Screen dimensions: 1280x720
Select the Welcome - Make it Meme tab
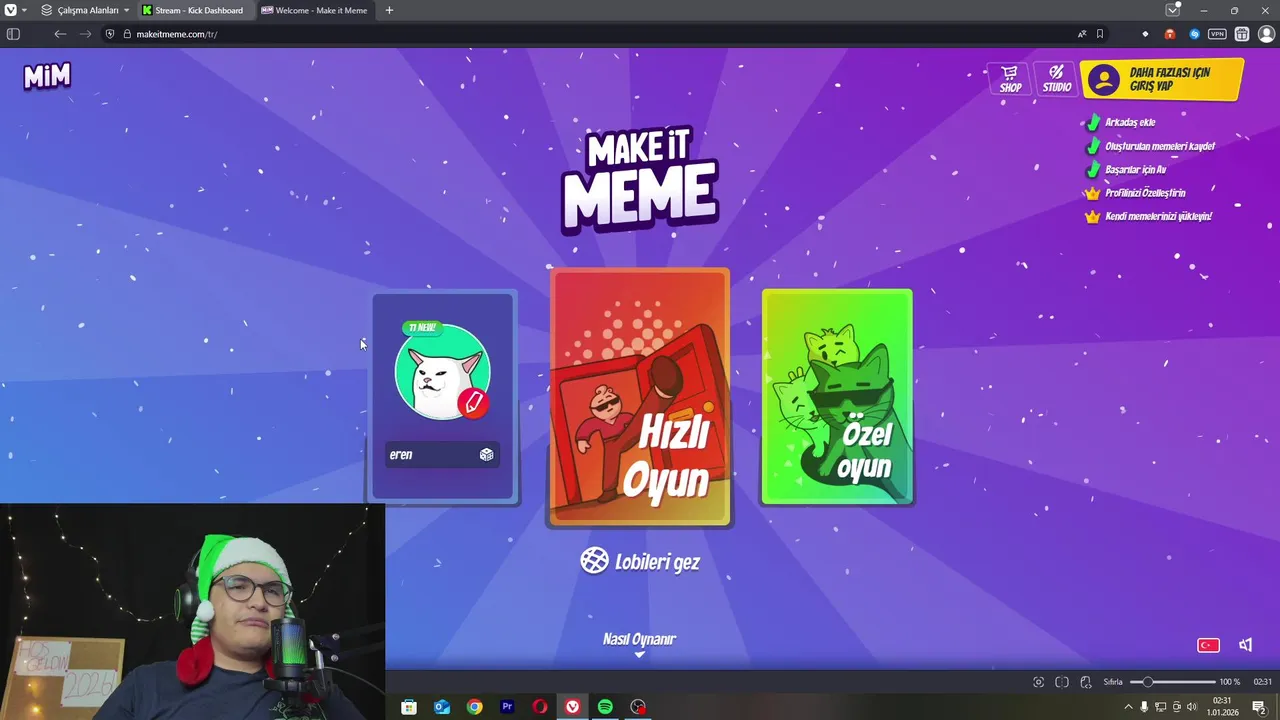[315, 10]
